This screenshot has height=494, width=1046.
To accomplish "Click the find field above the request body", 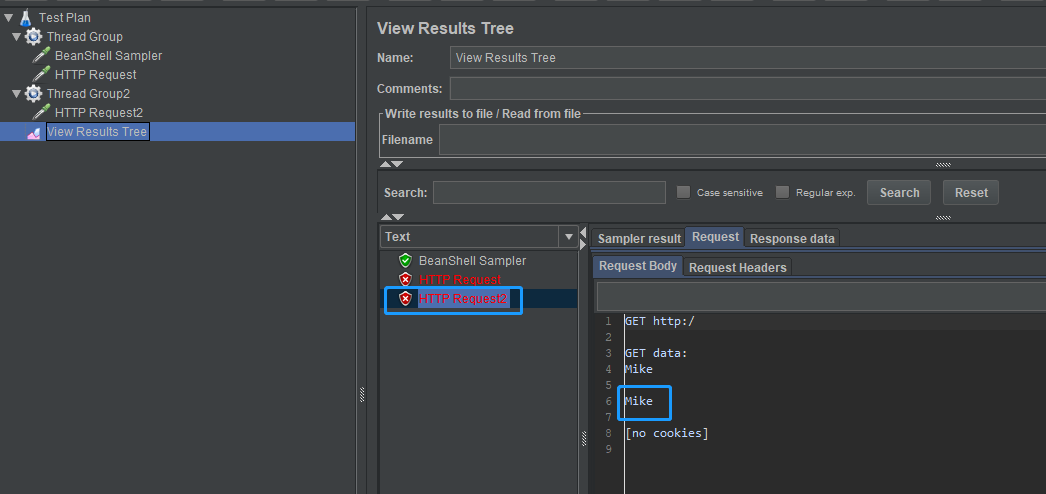I will [x=821, y=297].
